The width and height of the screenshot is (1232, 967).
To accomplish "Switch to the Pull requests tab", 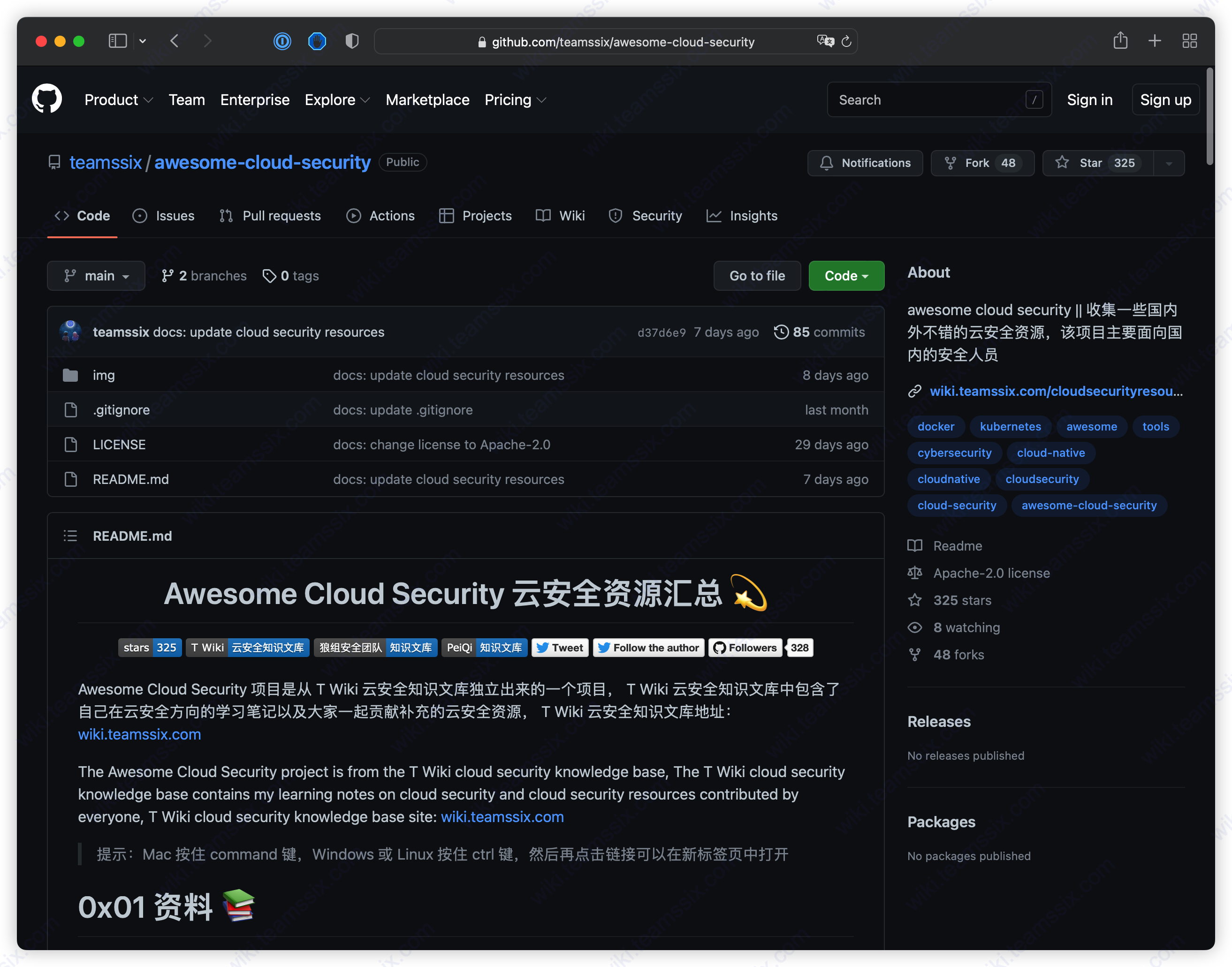I will [270, 216].
